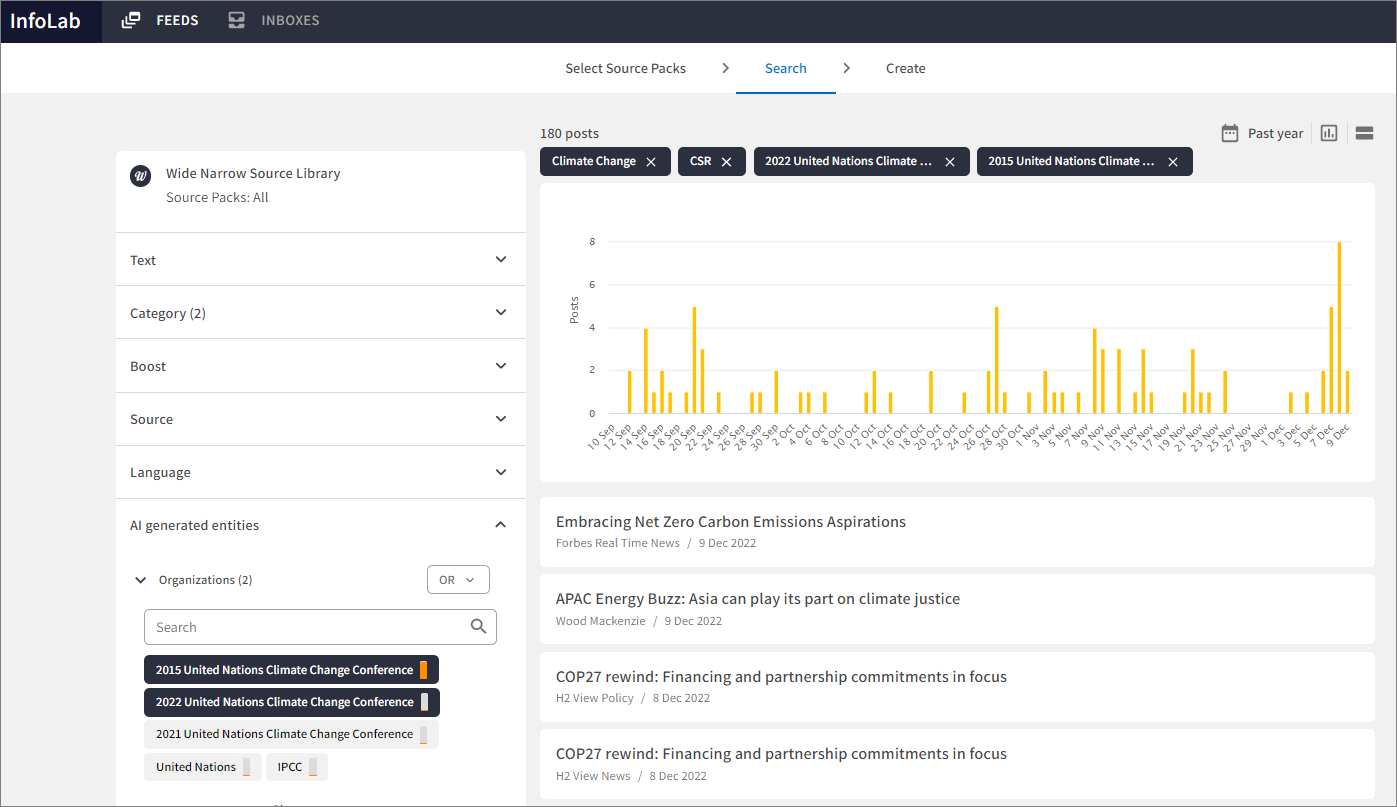Viewport: 1397px width, 807px height.
Task: Go to Select Source Packs step
Action: (625, 69)
